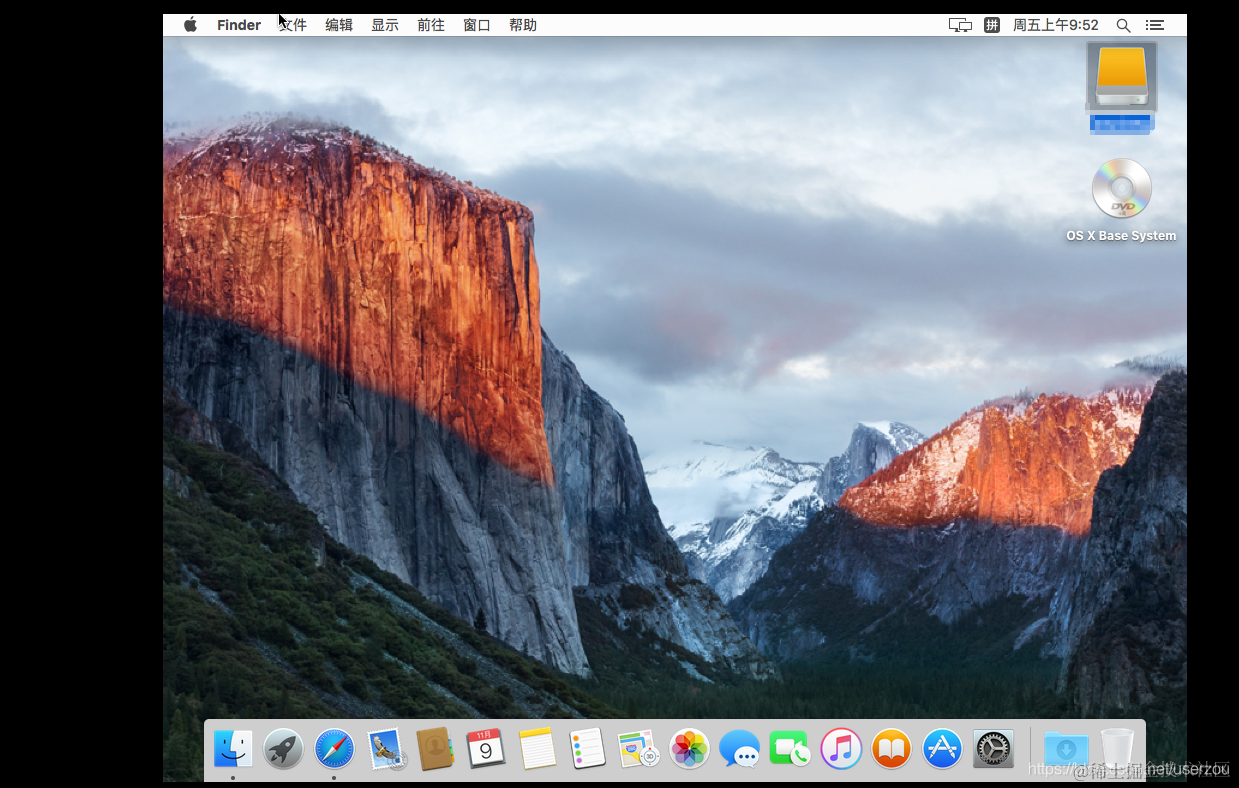Open Spotlight search magnifier icon
The image size is (1239, 788).
(1124, 25)
